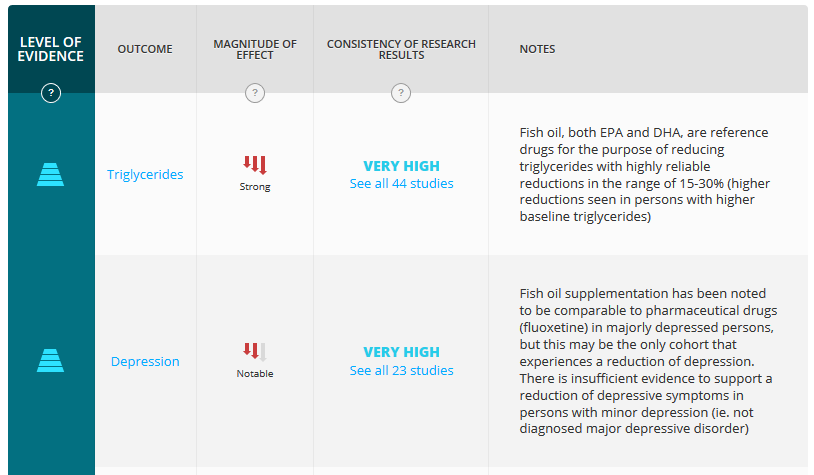814x475 pixels.
Task: View See all 44 studies link
Action: 401,183
